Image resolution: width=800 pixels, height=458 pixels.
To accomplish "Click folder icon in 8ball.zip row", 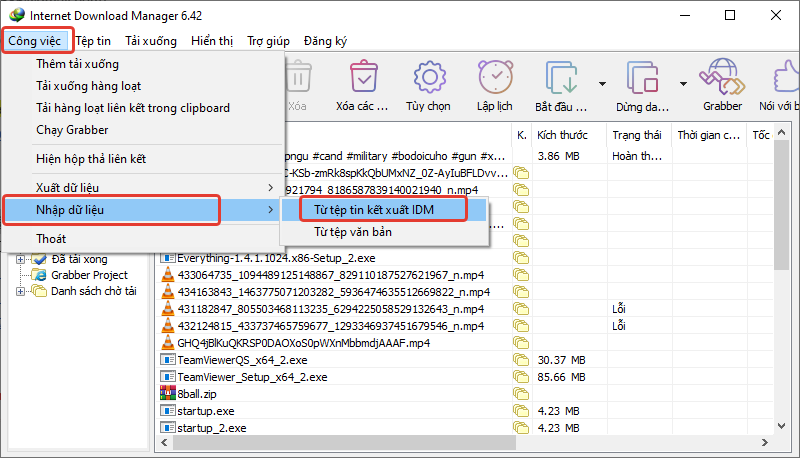I will (521, 394).
